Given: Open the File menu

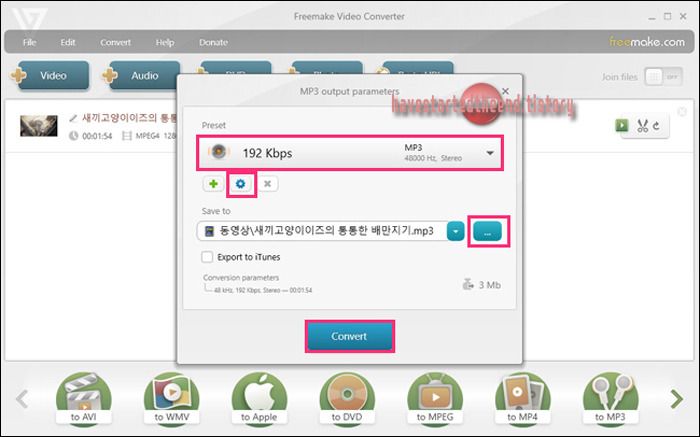Looking at the screenshot, I should coord(29,42).
